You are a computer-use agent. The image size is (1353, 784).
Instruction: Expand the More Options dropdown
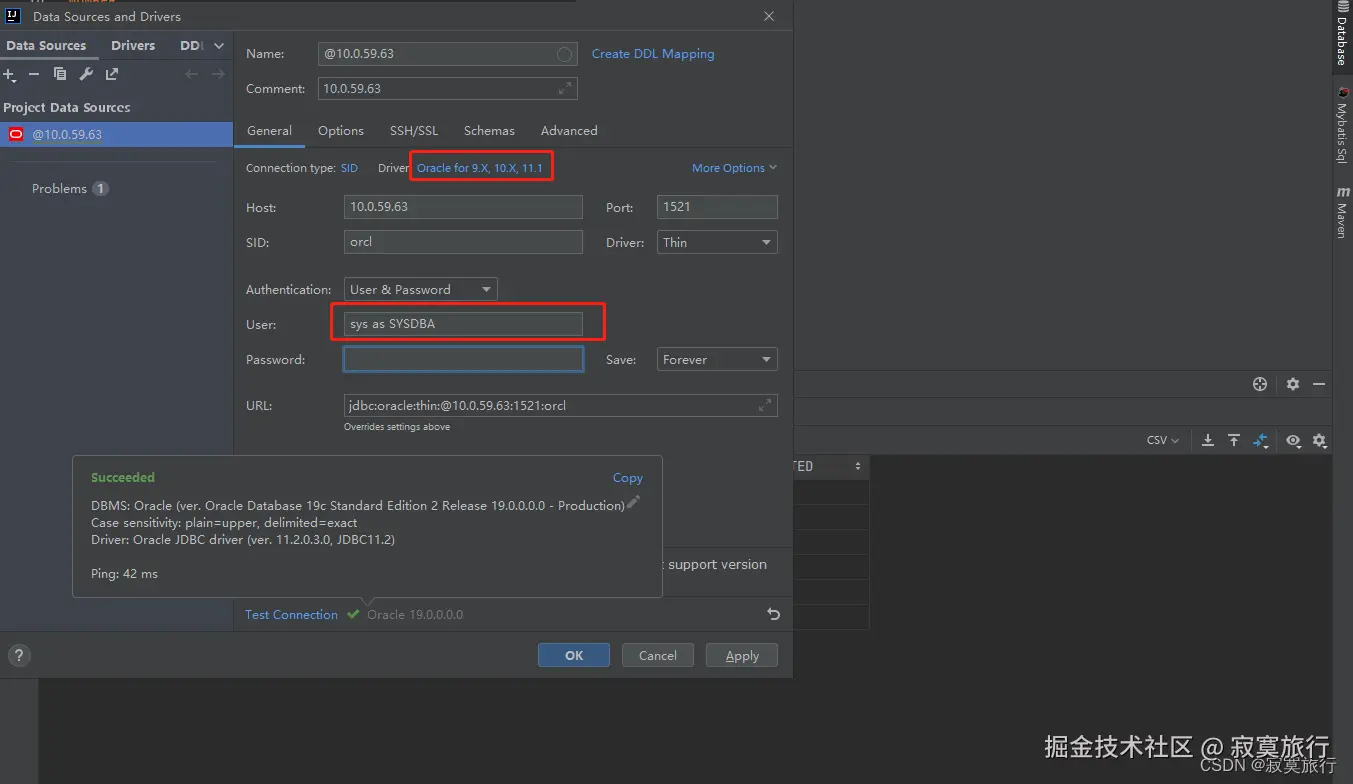point(734,168)
